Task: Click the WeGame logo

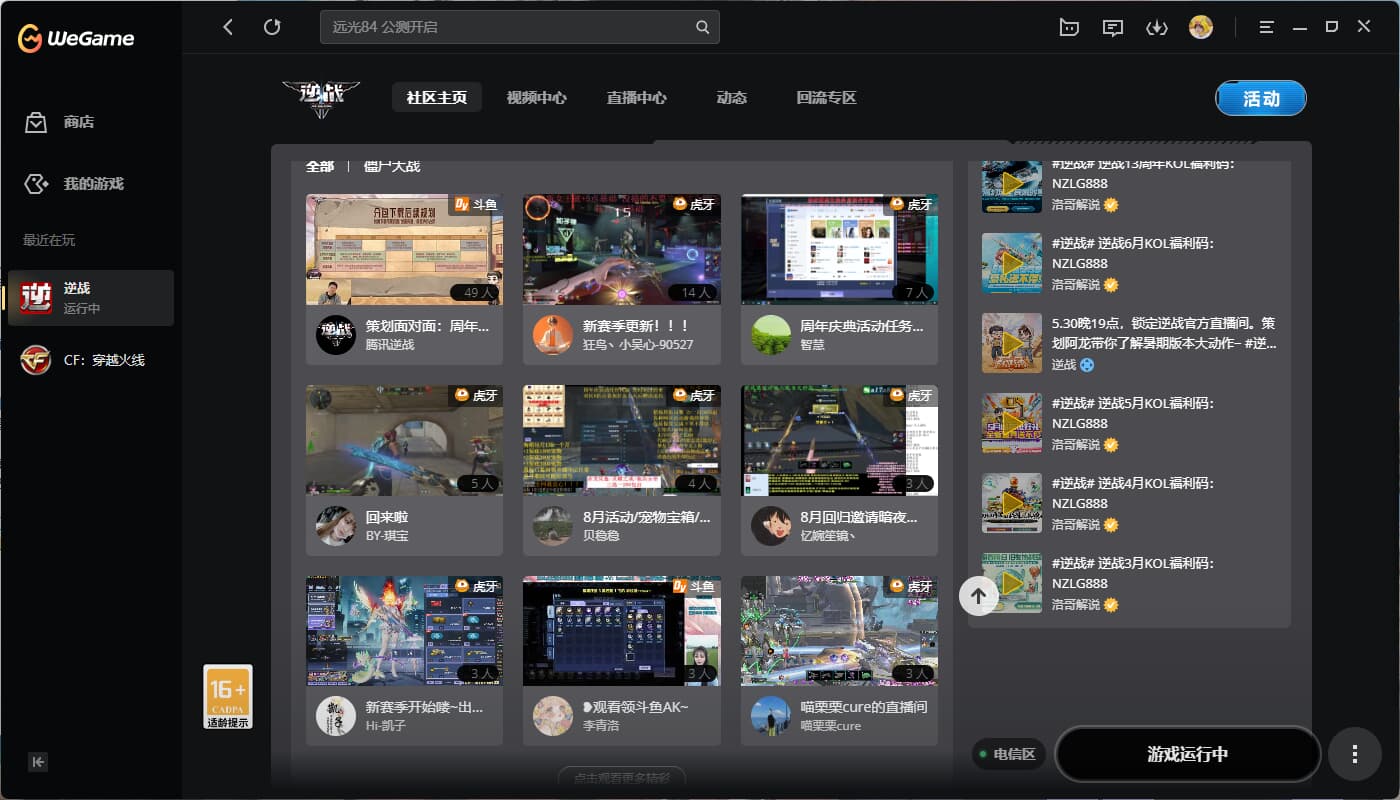Action: pyautogui.click(x=76, y=39)
